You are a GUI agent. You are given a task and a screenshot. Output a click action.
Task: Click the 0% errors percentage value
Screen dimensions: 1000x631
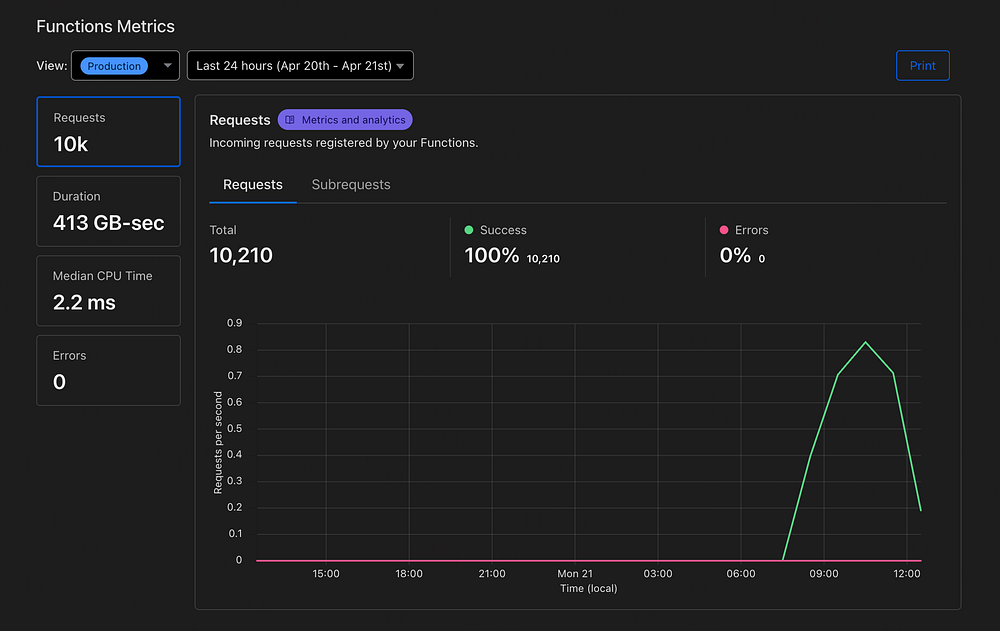point(735,255)
